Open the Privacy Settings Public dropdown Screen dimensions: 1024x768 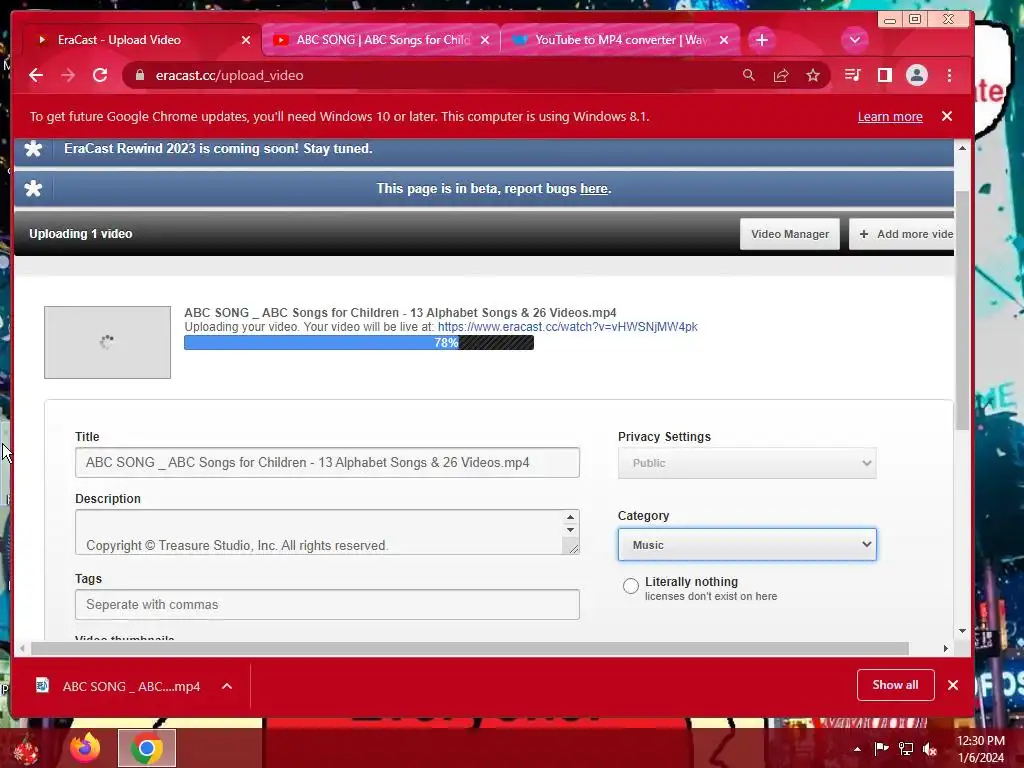click(747, 463)
